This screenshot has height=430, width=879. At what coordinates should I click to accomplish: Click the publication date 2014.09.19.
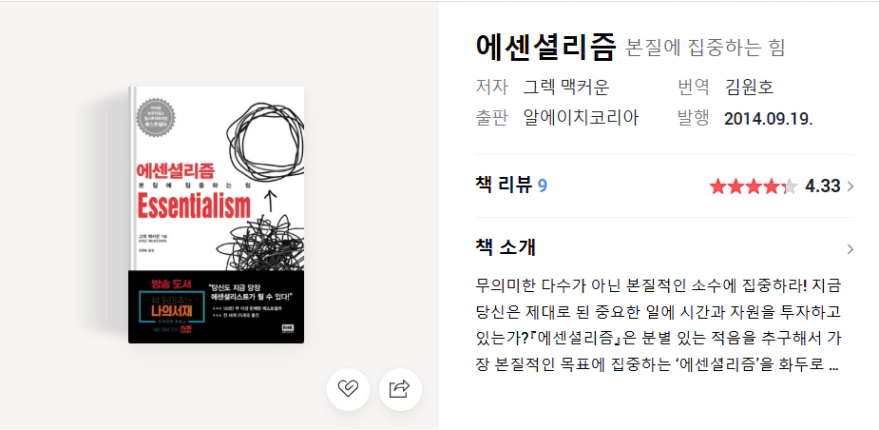point(769,119)
